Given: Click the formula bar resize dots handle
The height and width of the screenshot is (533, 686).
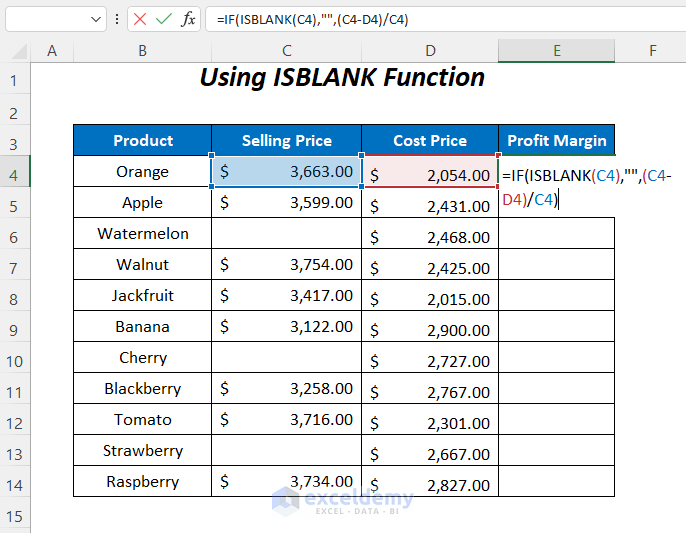Looking at the screenshot, I should (117, 19).
